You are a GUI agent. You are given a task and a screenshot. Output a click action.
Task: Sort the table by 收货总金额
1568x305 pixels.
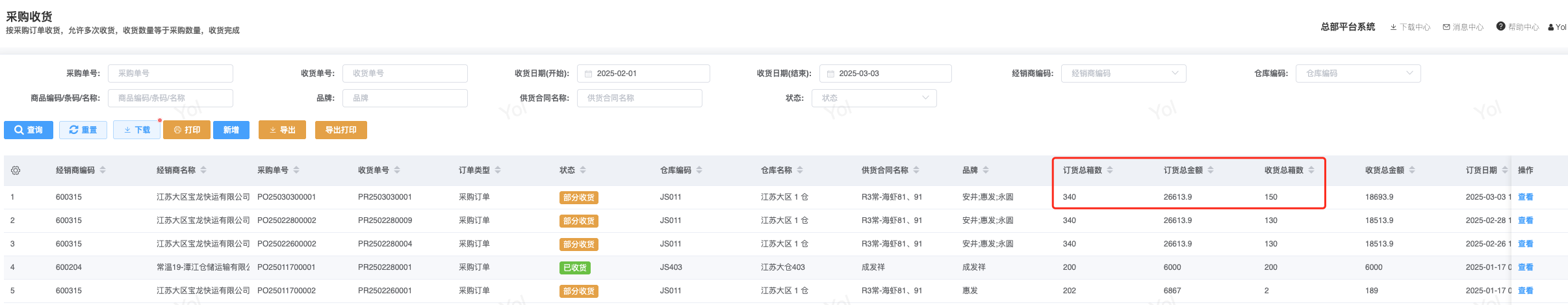click(1412, 170)
